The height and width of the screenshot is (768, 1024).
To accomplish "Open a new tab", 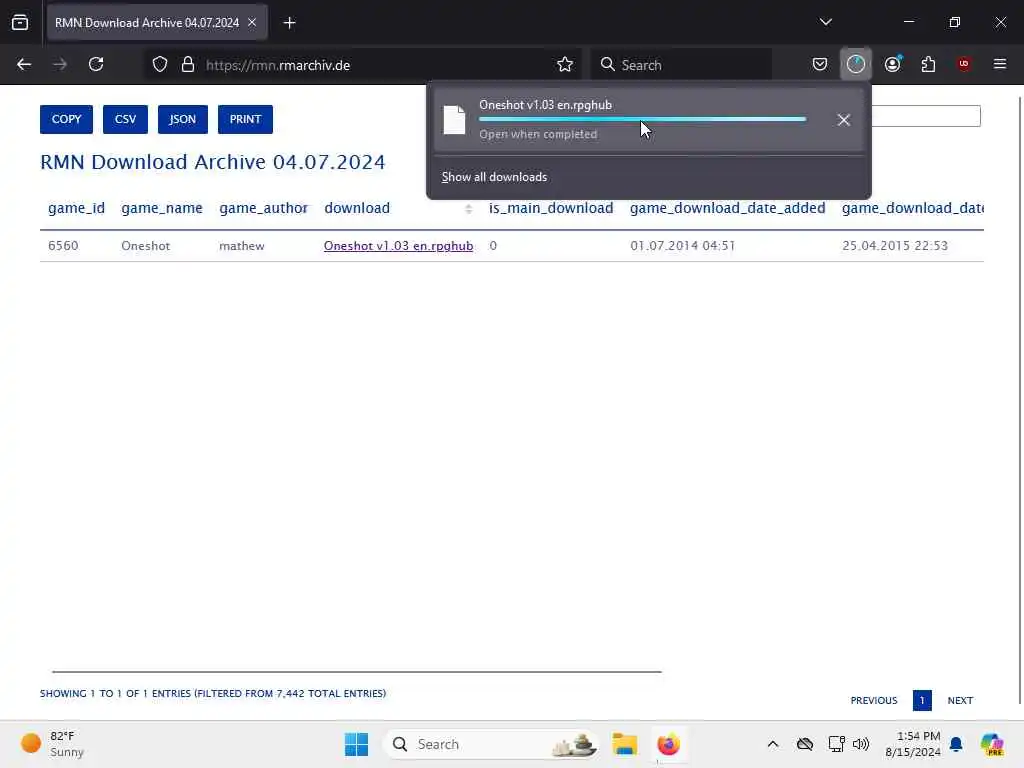I will point(289,23).
